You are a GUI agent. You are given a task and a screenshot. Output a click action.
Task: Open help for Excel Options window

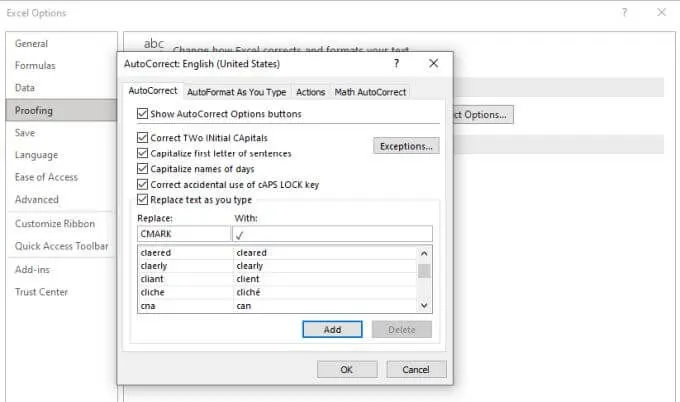pyautogui.click(x=624, y=12)
